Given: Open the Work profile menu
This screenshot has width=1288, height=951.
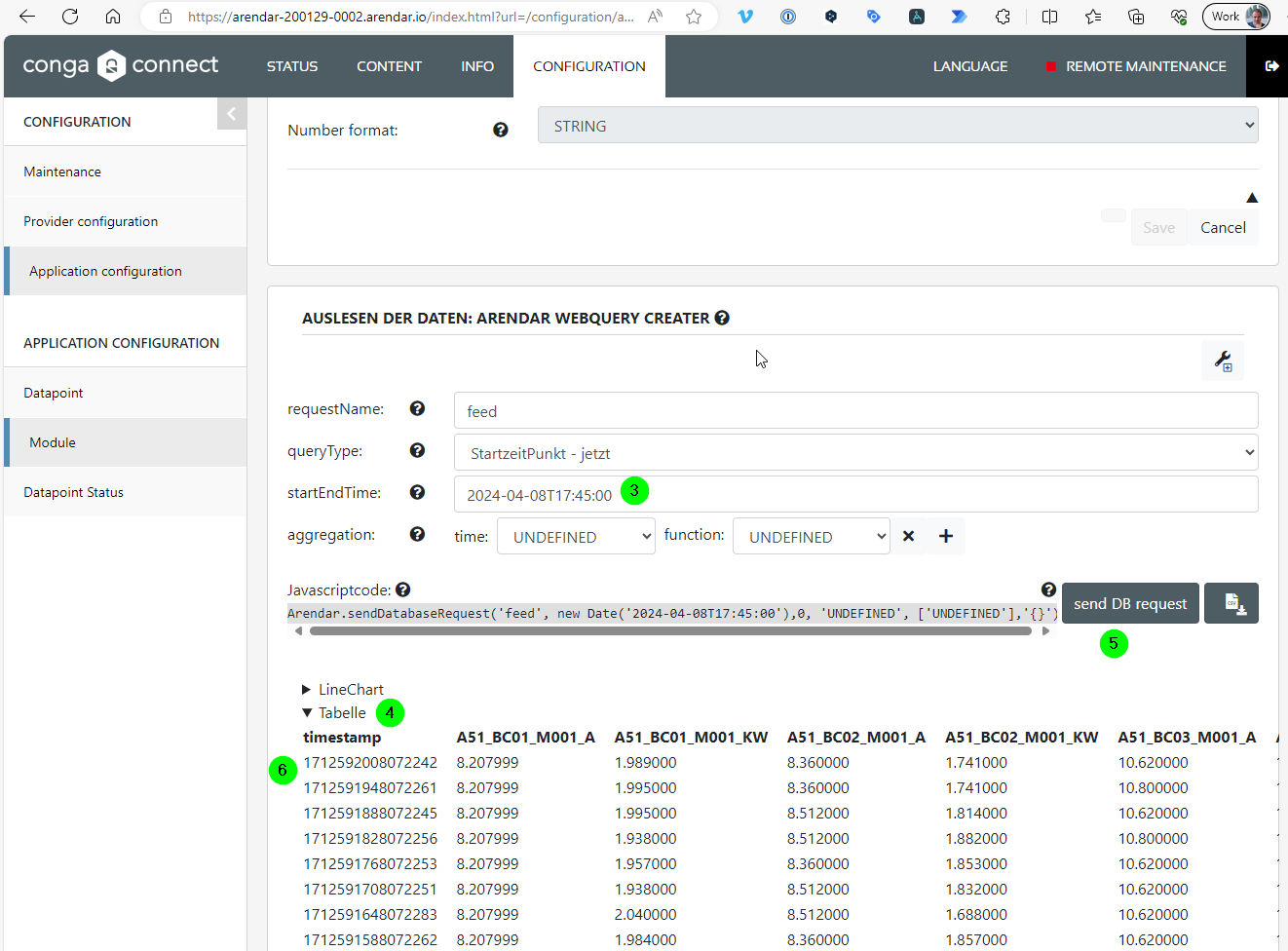Looking at the screenshot, I should click(x=1236, y=17).
